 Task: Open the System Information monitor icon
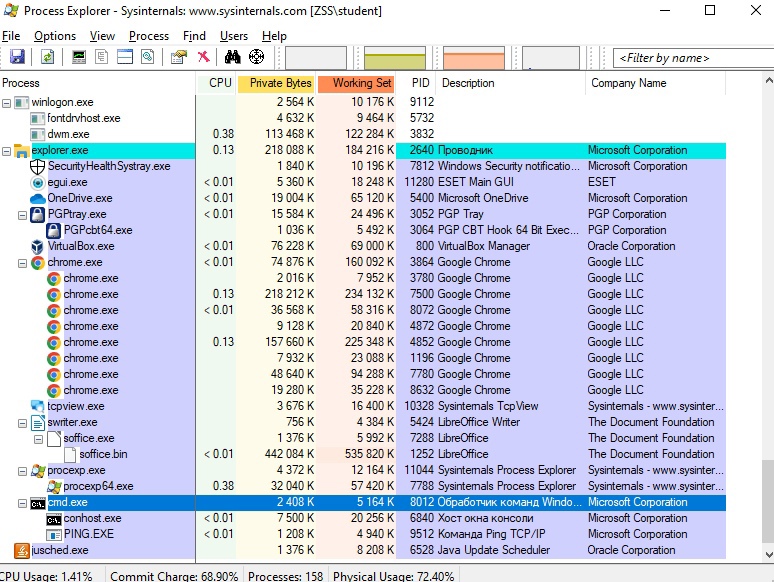[79, 57]
